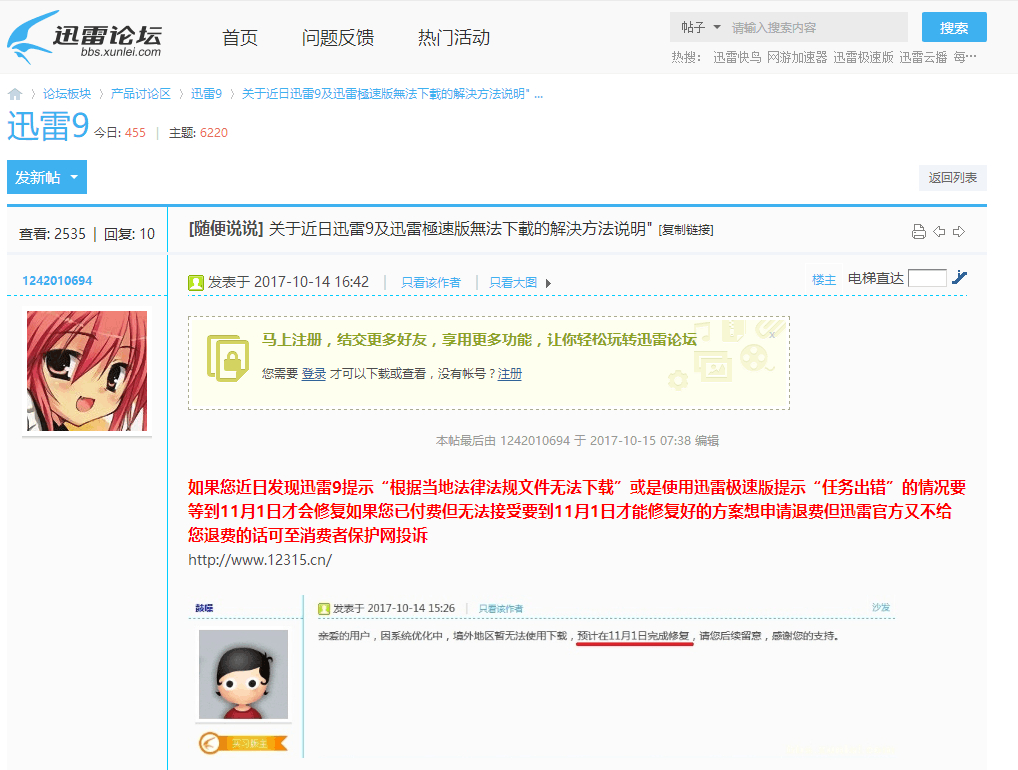Click the 查看: 2535 view count
This screenshot has width=1018, height=770.
pos(53,234)
